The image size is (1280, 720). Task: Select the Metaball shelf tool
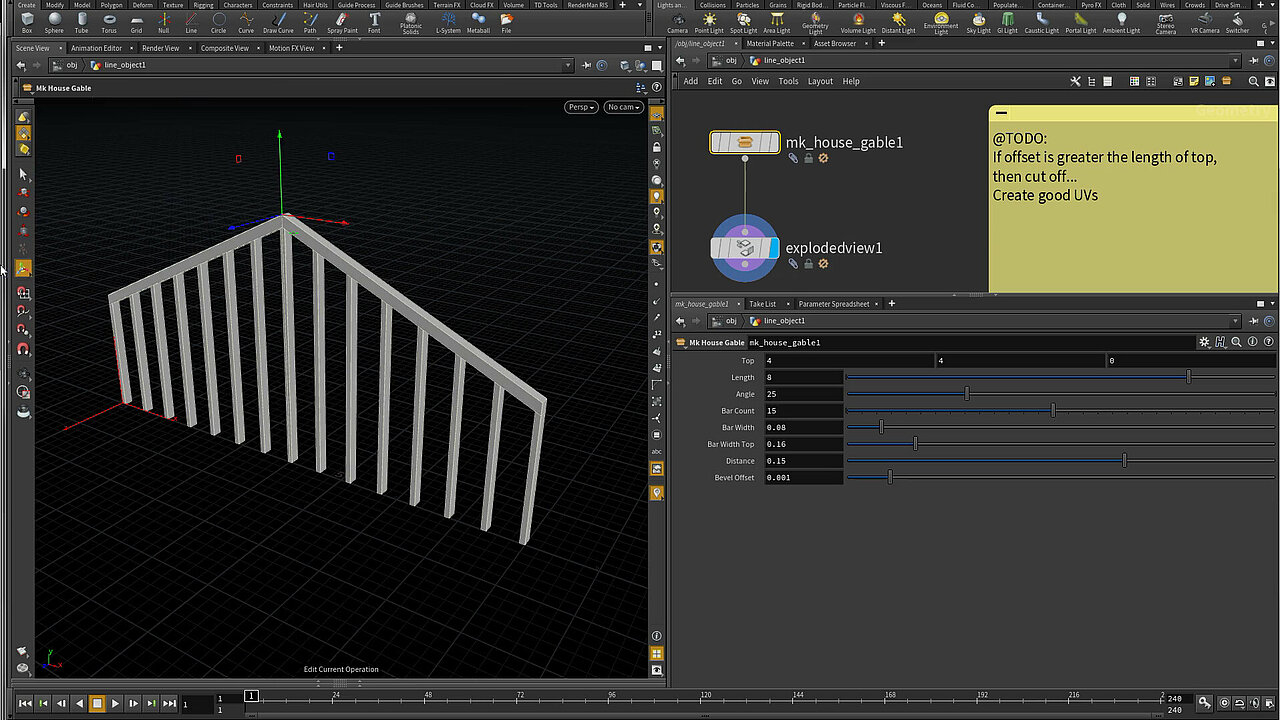tap(478, 22)
